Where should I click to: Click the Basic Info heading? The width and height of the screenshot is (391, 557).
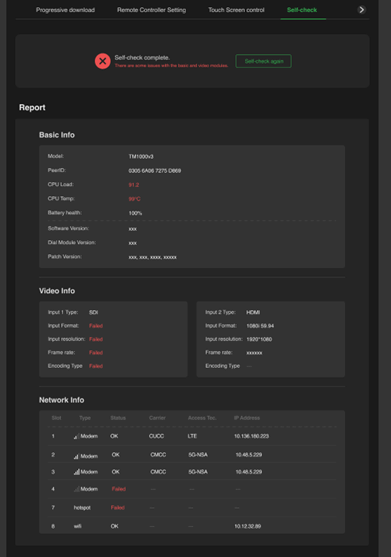point(57,135)
